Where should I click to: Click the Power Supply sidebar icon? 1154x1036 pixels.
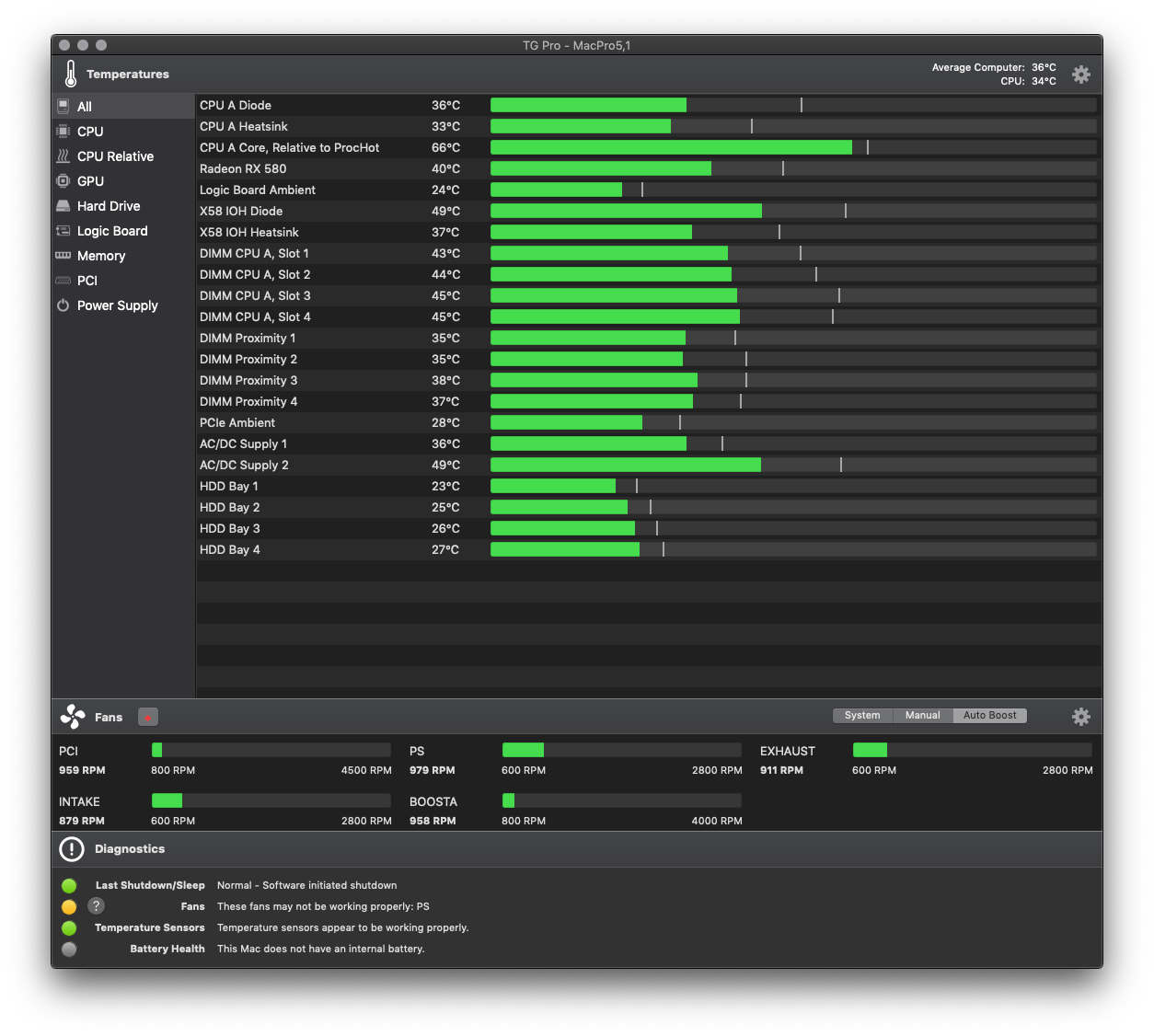[x=63, y=305]
